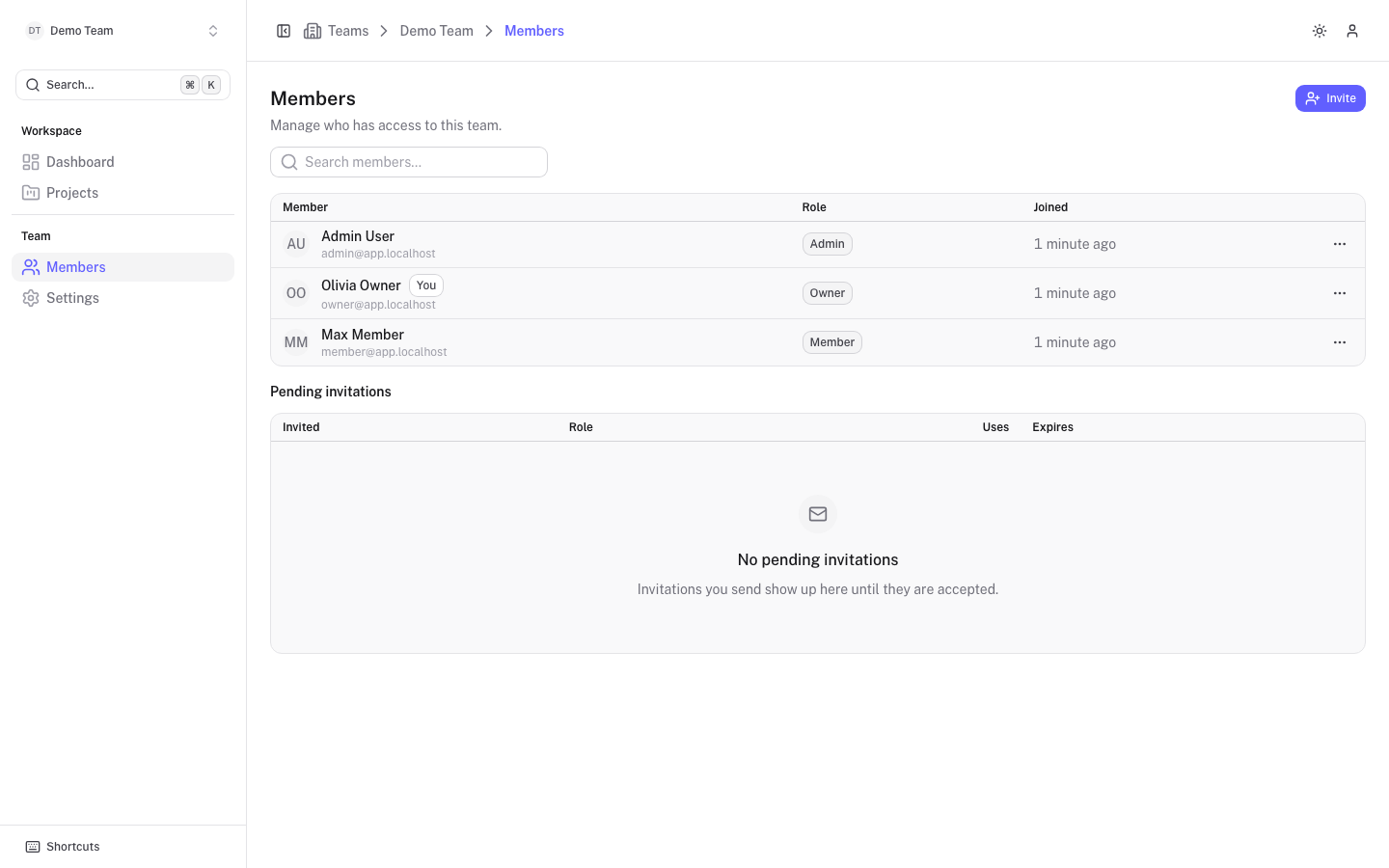1389x868 pixels.
Task: Click the Pending invitations heading
Action: pos(331,392)
